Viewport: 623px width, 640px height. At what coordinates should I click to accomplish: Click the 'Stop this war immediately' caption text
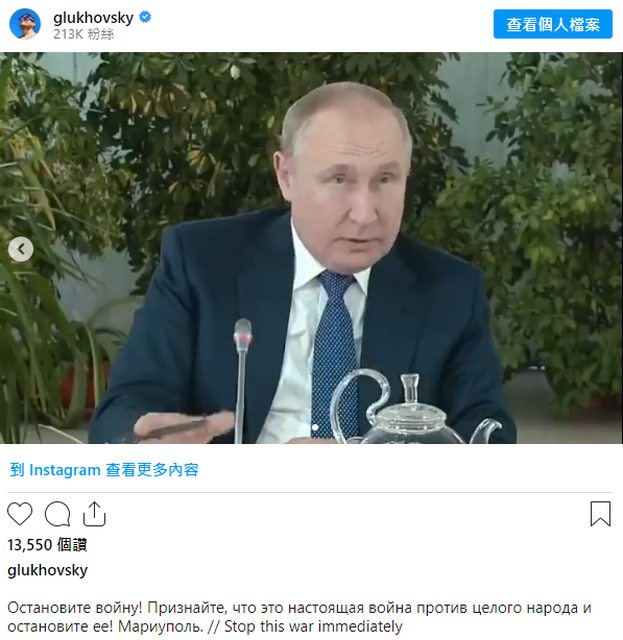[313, 626]
